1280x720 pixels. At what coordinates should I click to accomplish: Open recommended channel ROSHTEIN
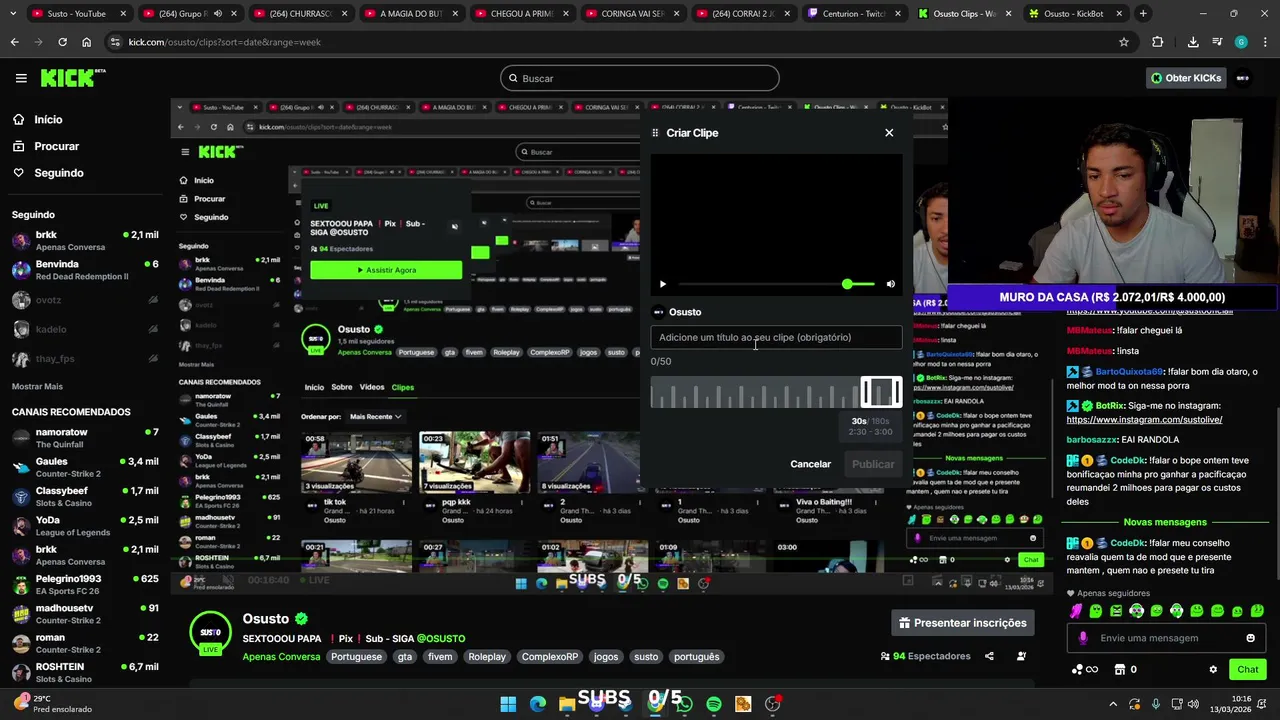tap(85, 672)
